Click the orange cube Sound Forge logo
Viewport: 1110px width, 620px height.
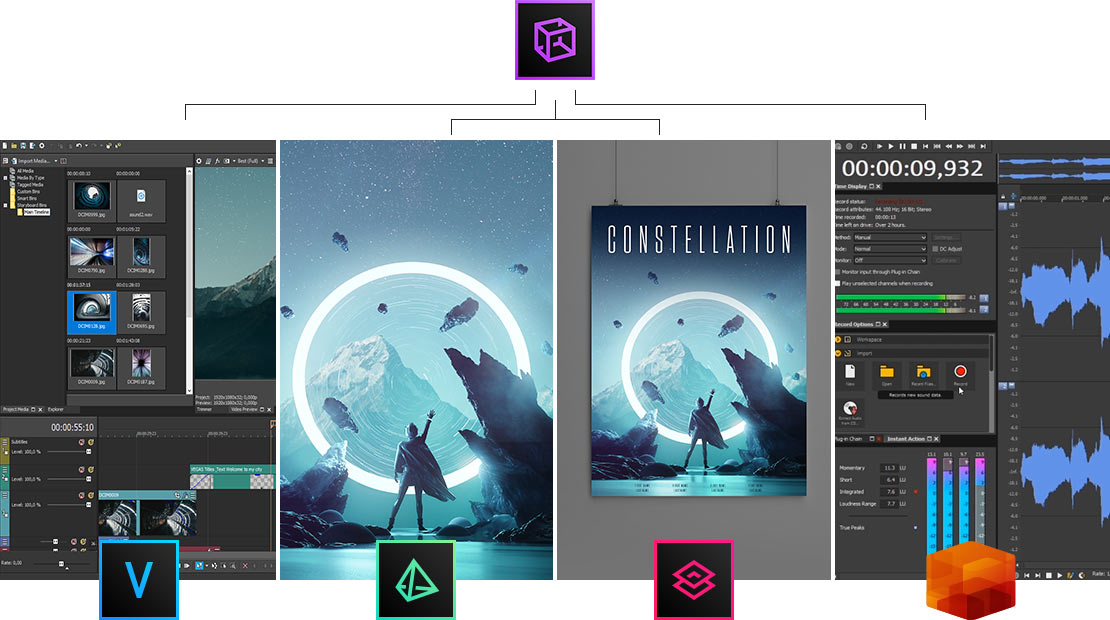[971, 581]
